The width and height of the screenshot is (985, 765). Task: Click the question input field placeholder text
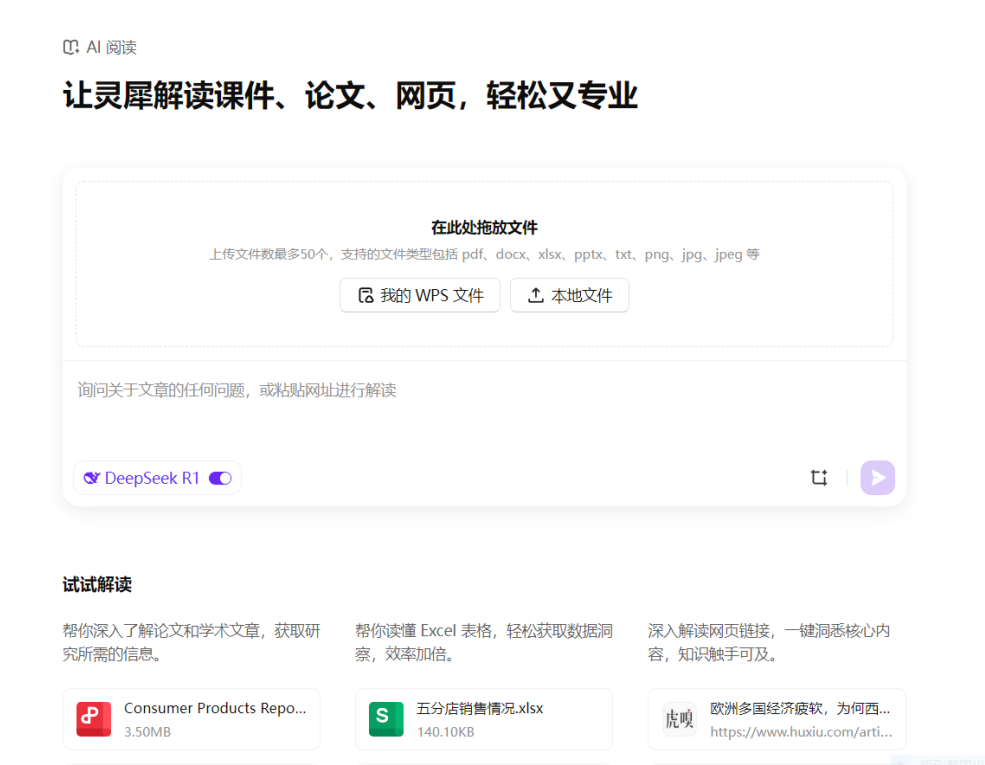tap(237, 390)
